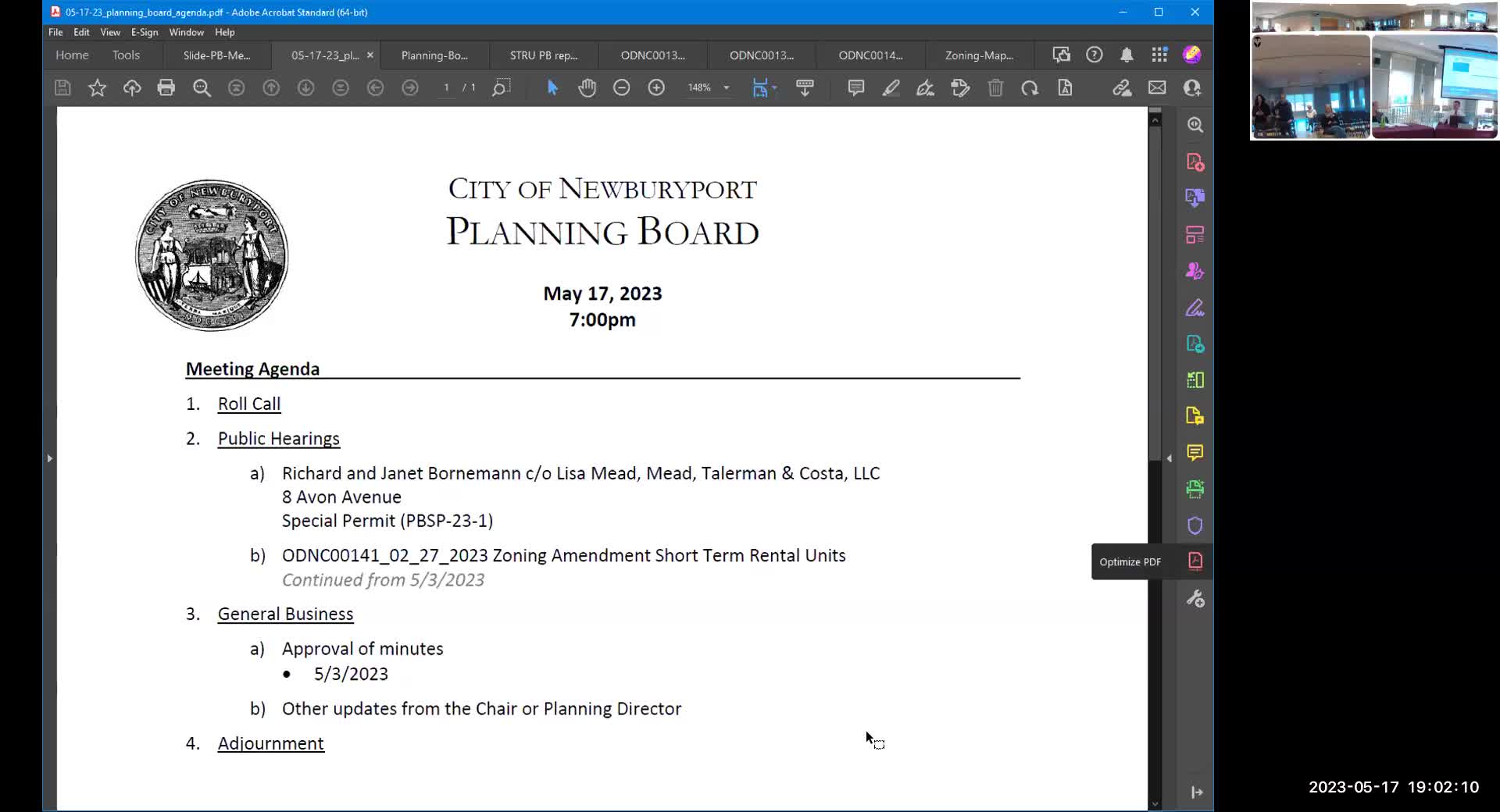Go to previous page arrow
Image resolution: width=1500 pixels, height=812 pixels.
[271, 88]
